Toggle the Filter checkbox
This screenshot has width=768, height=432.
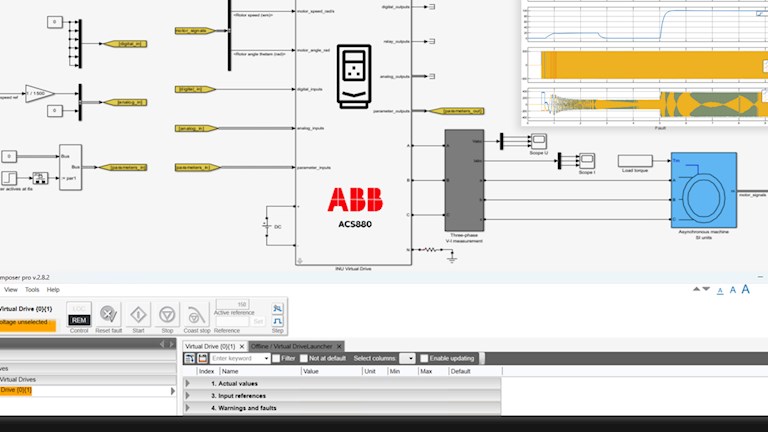click(x=275, y=358)
